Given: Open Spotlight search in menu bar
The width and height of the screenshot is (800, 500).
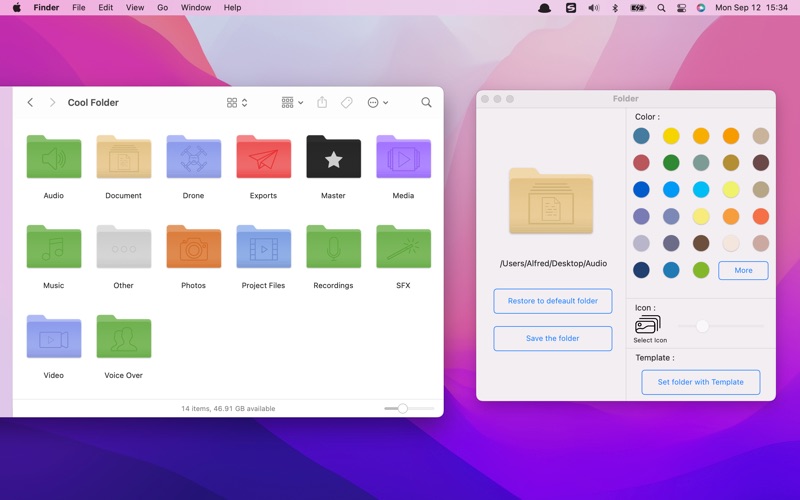Looking at the screenshot, I should point(661,8).
